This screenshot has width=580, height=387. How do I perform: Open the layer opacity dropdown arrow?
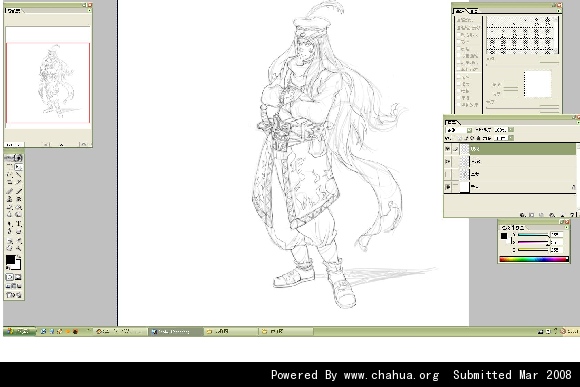tap(511, 129)
